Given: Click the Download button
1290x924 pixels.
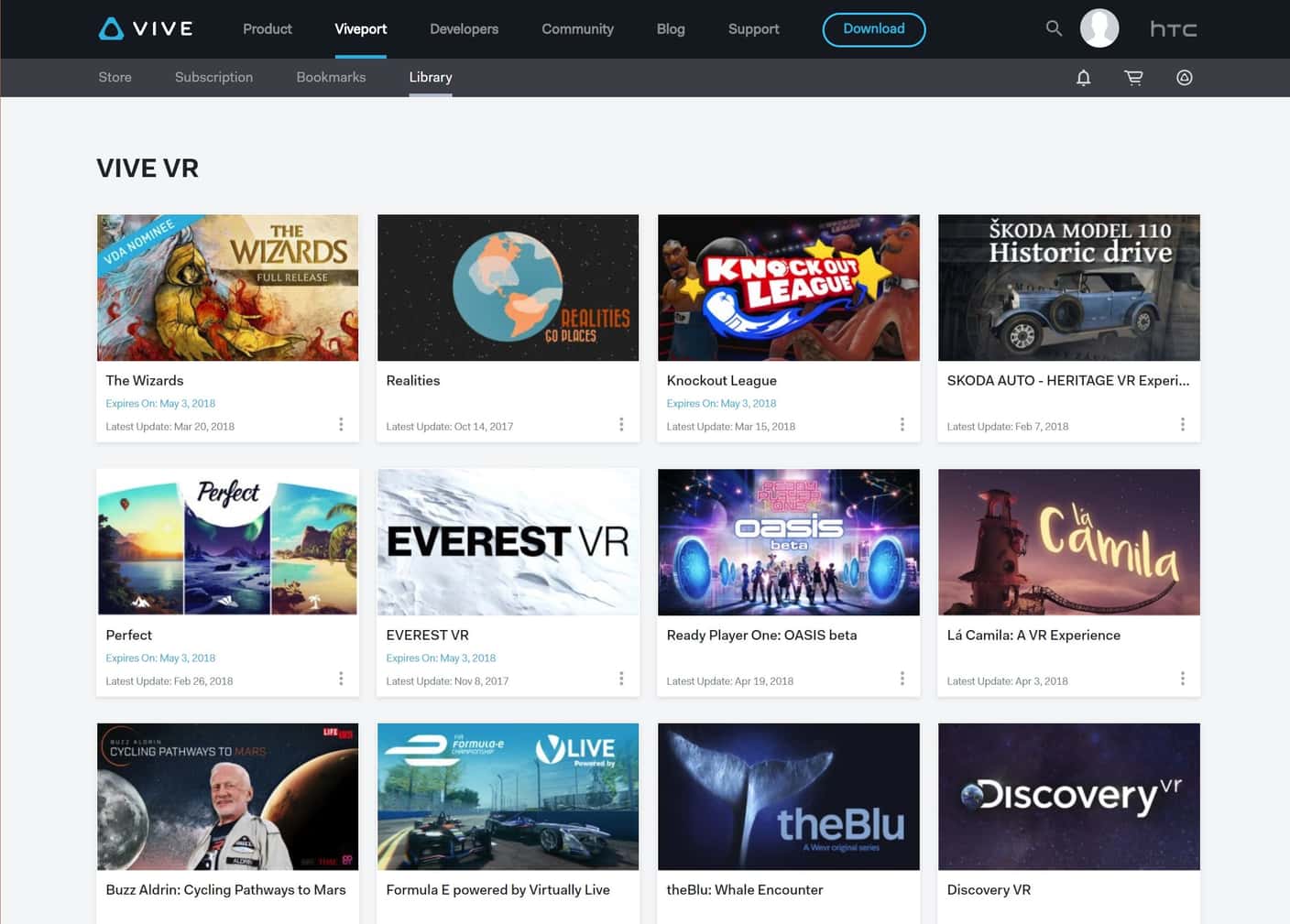Looking at the screenshot, I should point(874,29).
